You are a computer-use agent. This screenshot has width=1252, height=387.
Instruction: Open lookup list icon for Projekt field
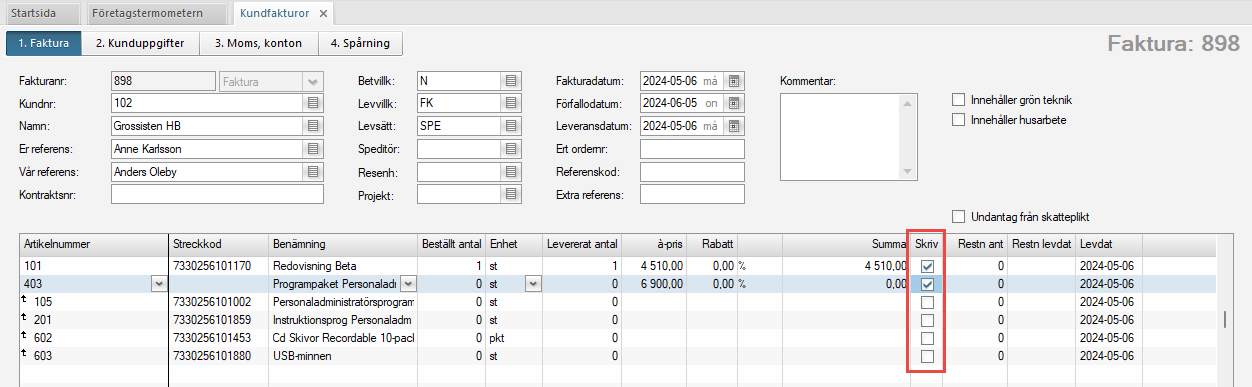click(x=511, y=195)
